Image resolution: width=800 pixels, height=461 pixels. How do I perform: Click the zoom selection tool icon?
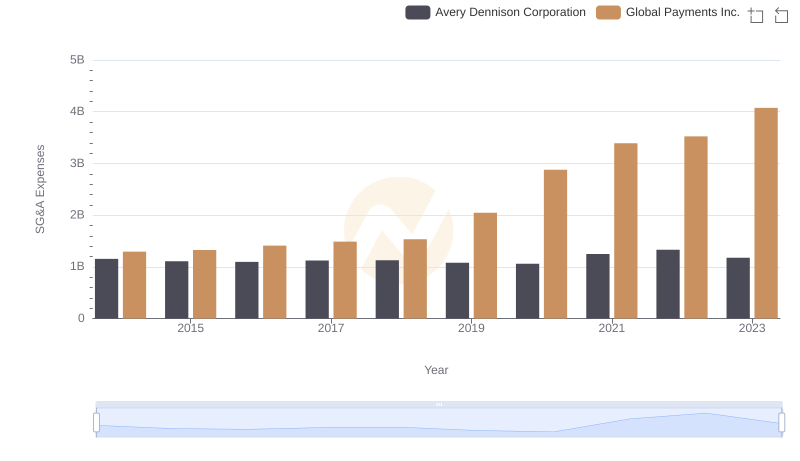coord(756,15)
